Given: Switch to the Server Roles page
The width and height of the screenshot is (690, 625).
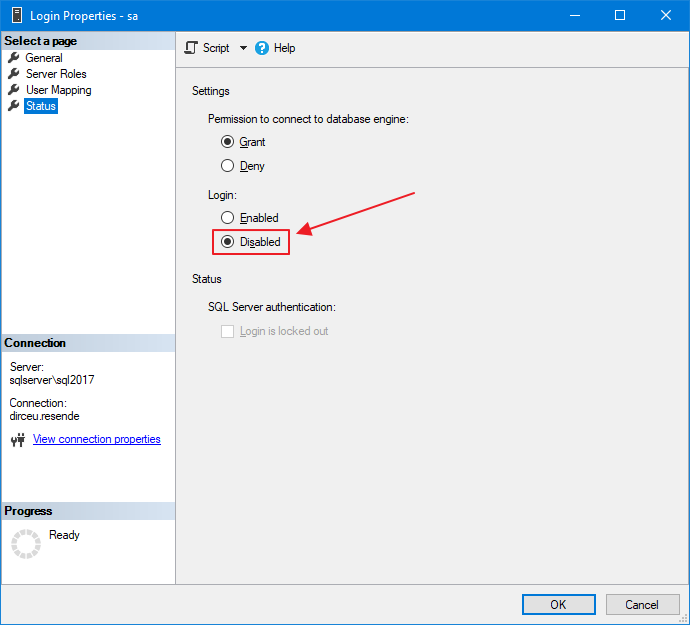Looking at the screenshot, I should pos(56,74).
